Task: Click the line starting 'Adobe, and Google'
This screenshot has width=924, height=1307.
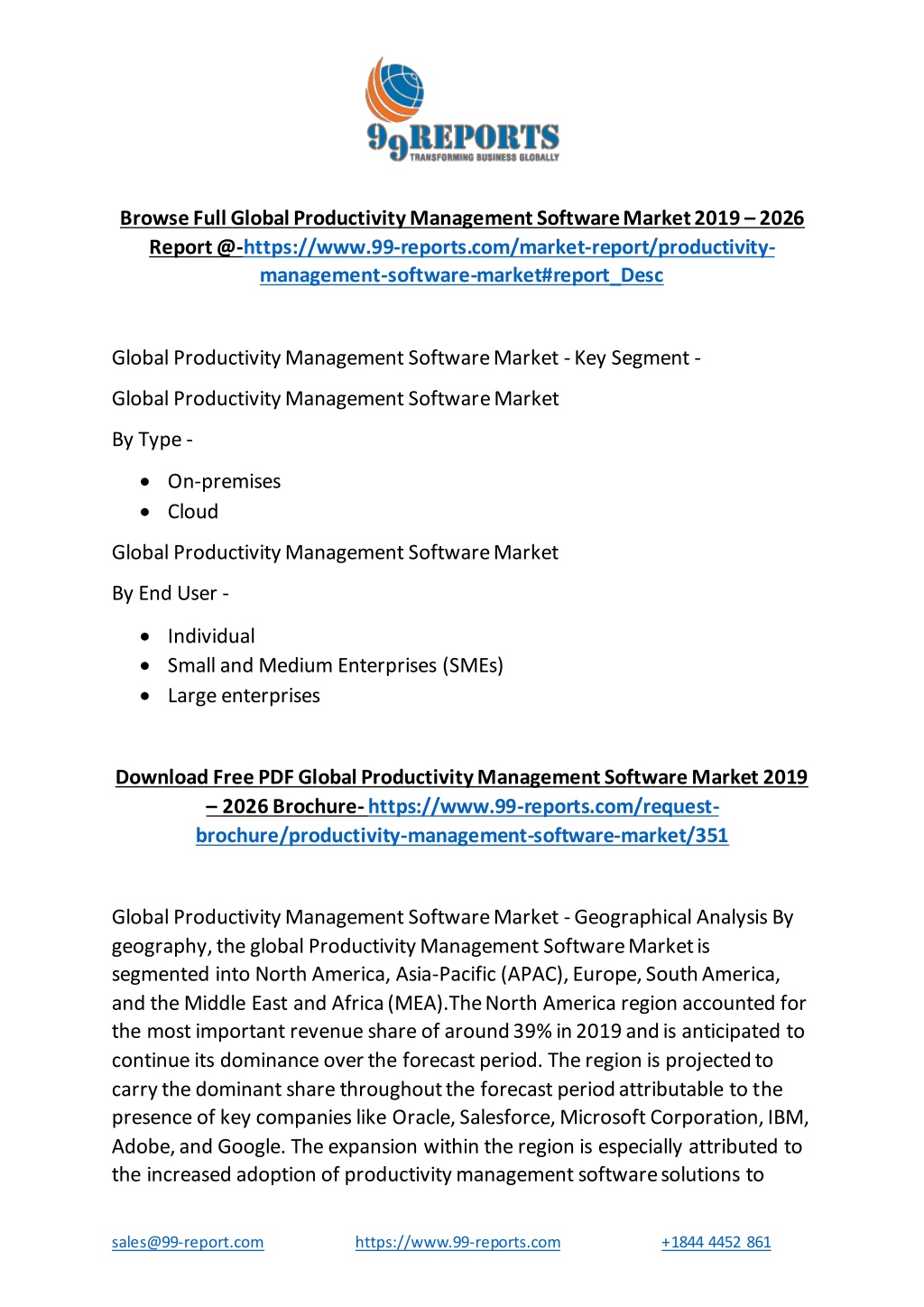Action: tap(457, 1146)
